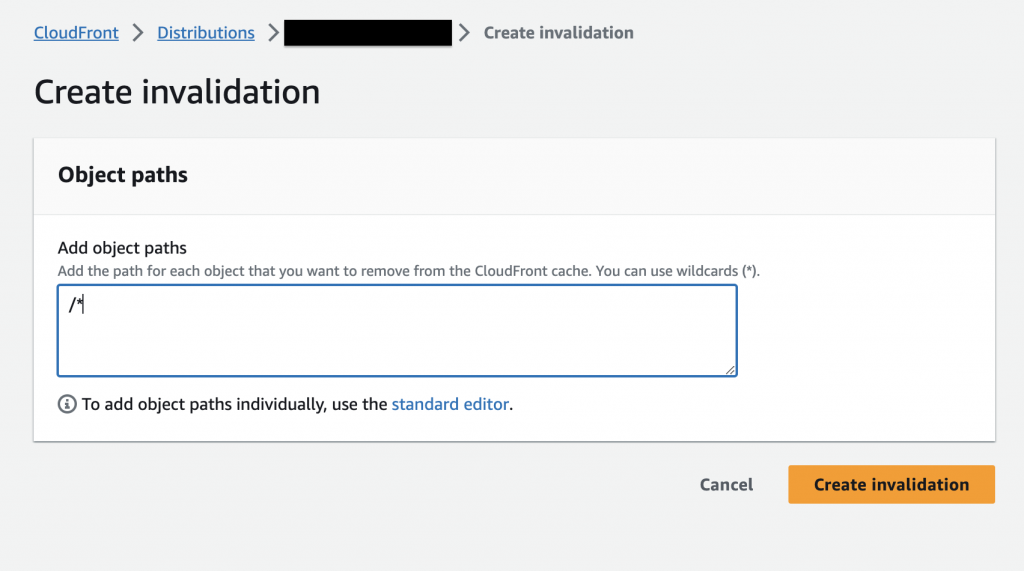Screen dimensions: 1024x571
Task: Click the /* entry in the text area
Action: (75, 305)
